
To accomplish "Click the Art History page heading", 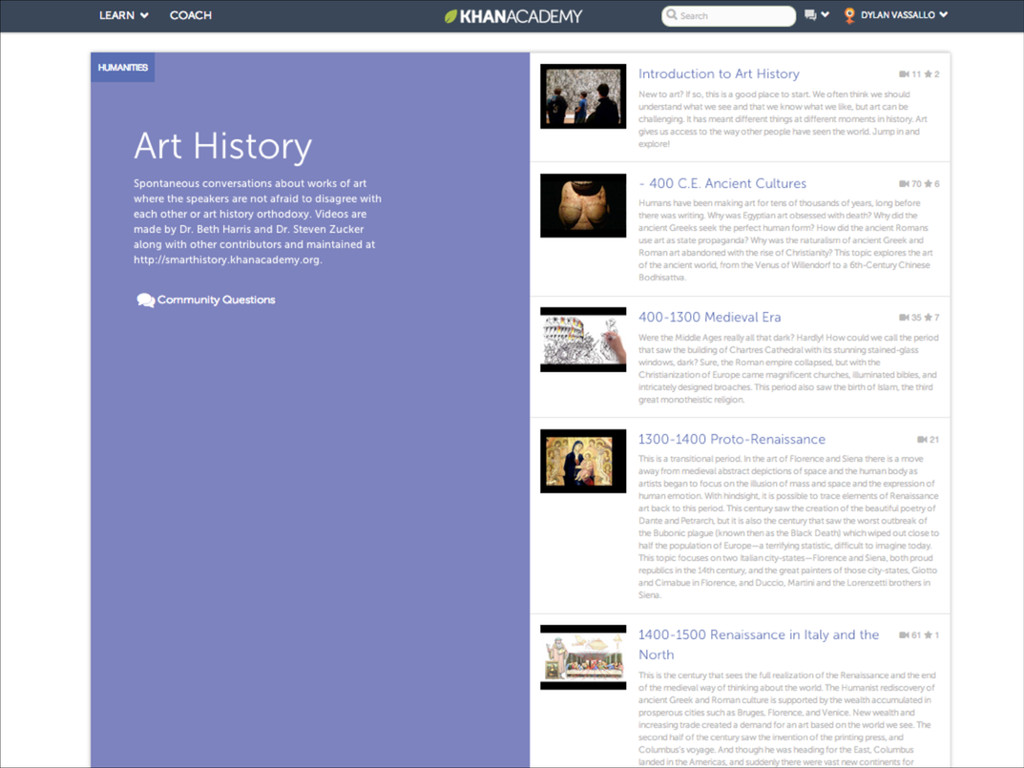I will (x=223, y=146).
